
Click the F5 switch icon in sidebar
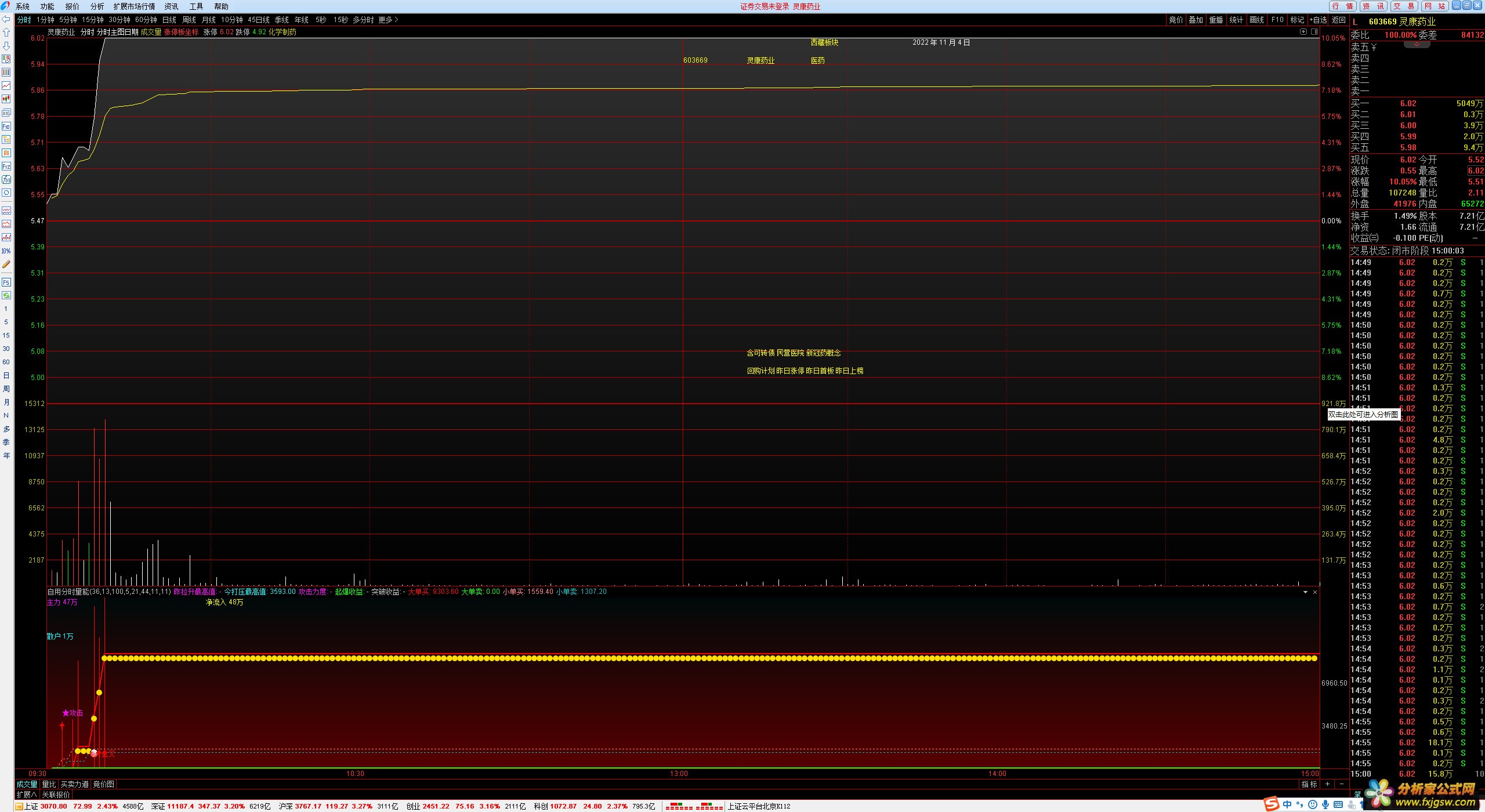(6, 282)
